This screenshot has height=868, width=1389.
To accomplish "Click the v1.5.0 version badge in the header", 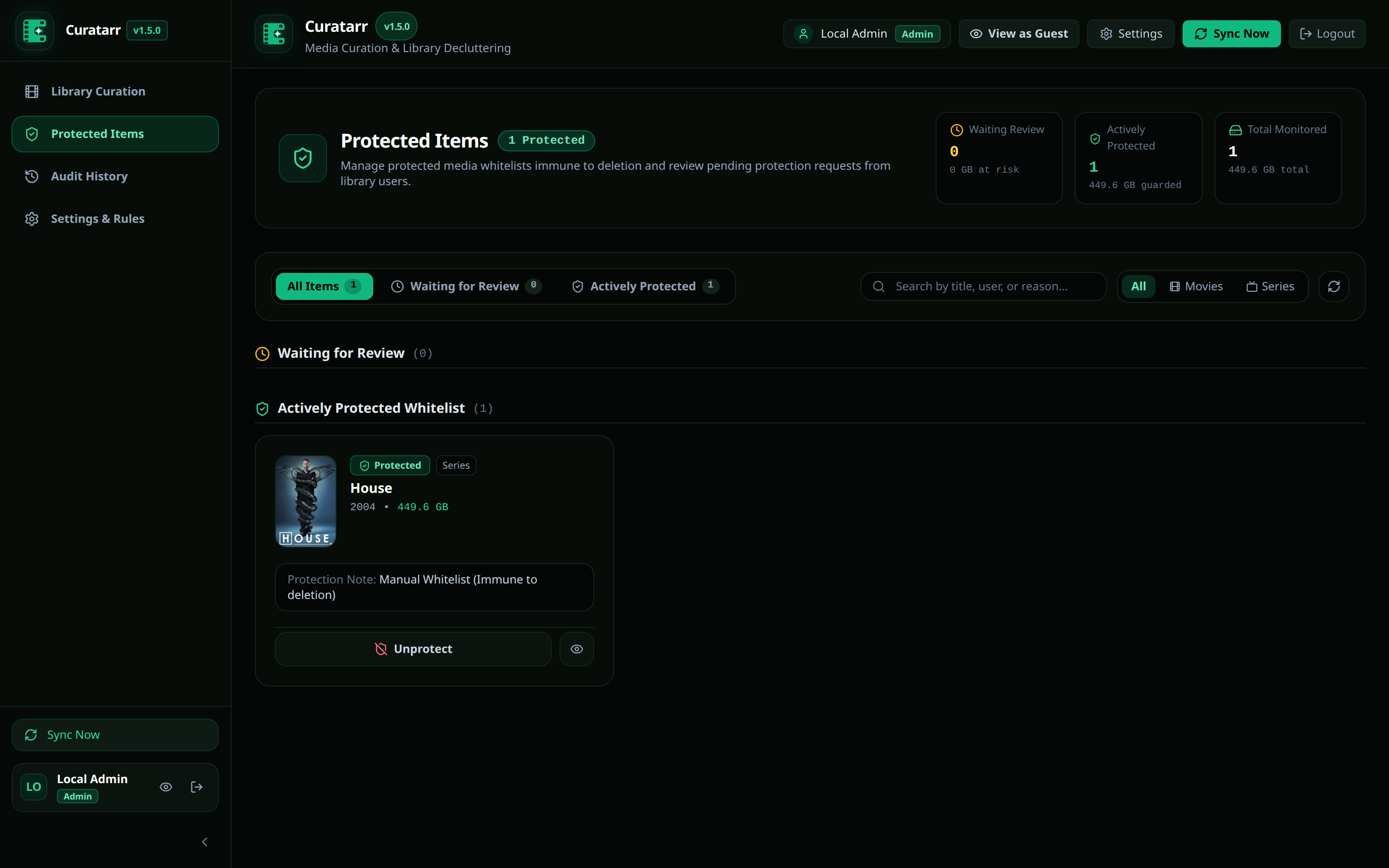I will (x=396, y=27).
